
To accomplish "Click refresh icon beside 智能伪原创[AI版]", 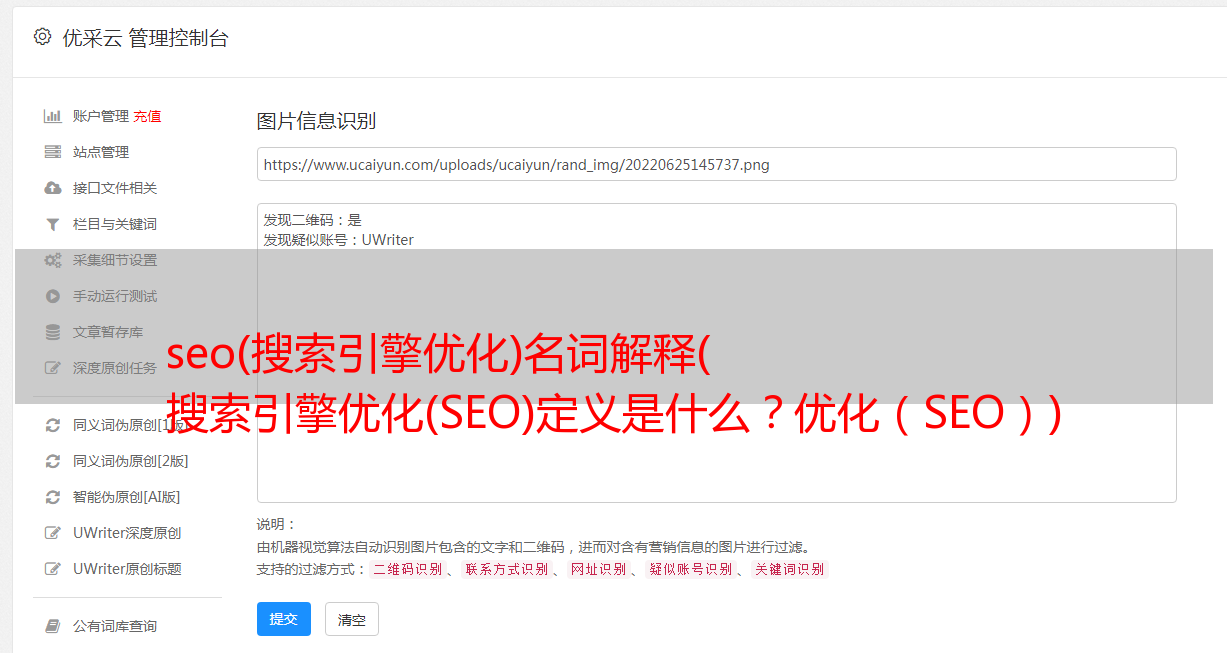I will click(x=53, y=497).
